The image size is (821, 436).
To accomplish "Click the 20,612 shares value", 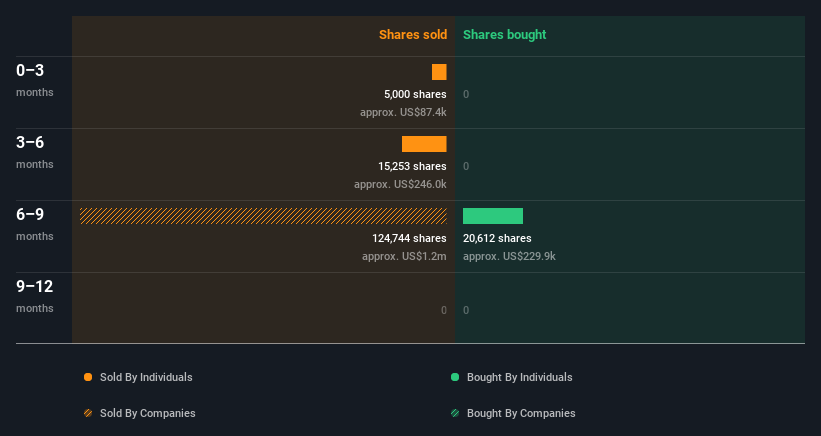I will coord(497,239).
